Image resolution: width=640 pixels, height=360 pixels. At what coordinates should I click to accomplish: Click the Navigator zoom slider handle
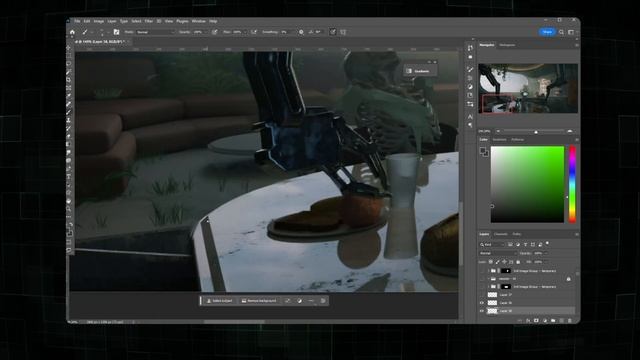pos(536,131)
